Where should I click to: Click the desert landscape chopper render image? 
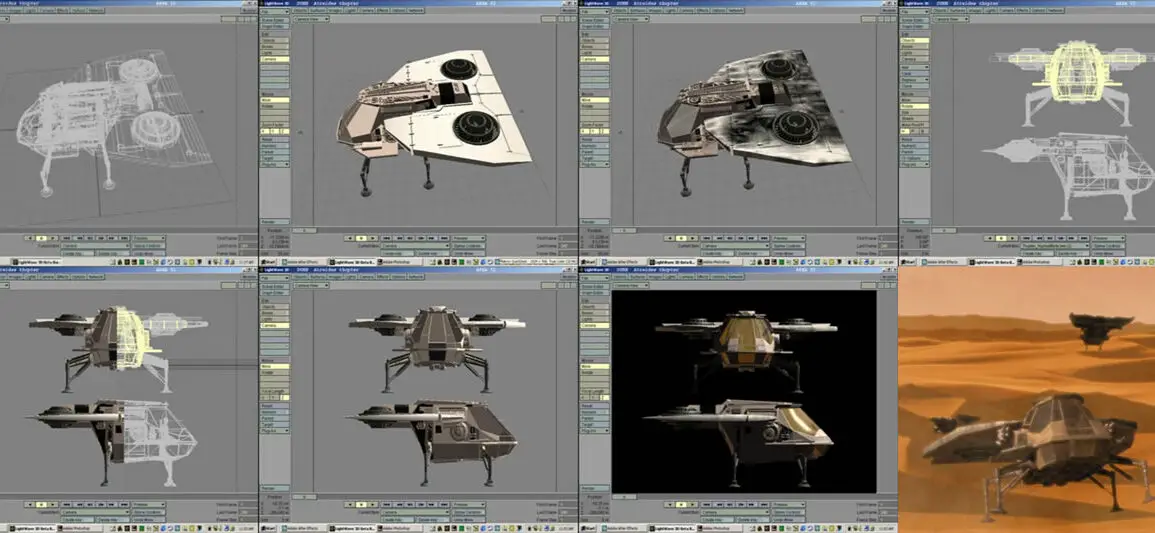1026,400
